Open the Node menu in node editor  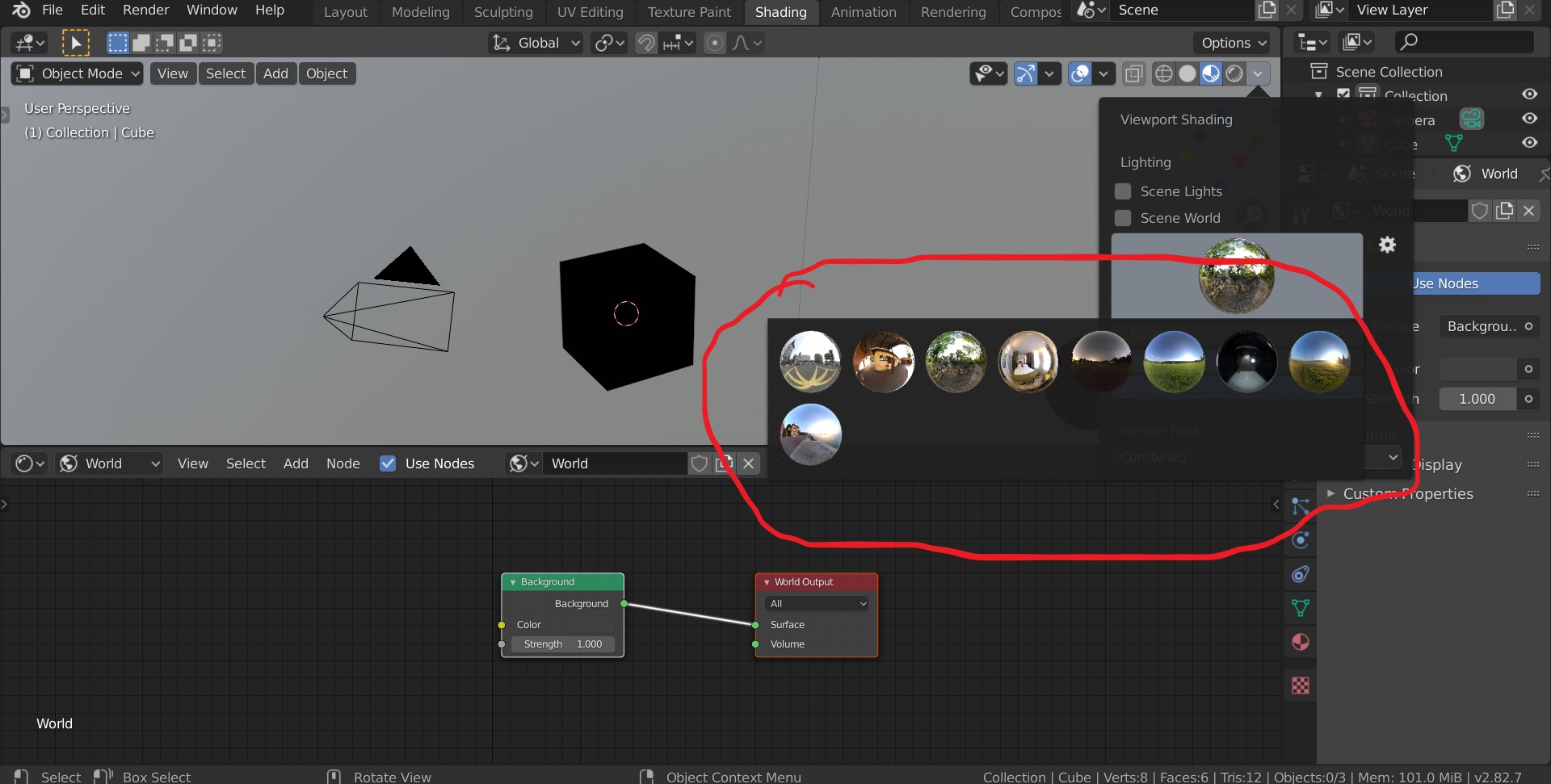click(x=343, y=463)
